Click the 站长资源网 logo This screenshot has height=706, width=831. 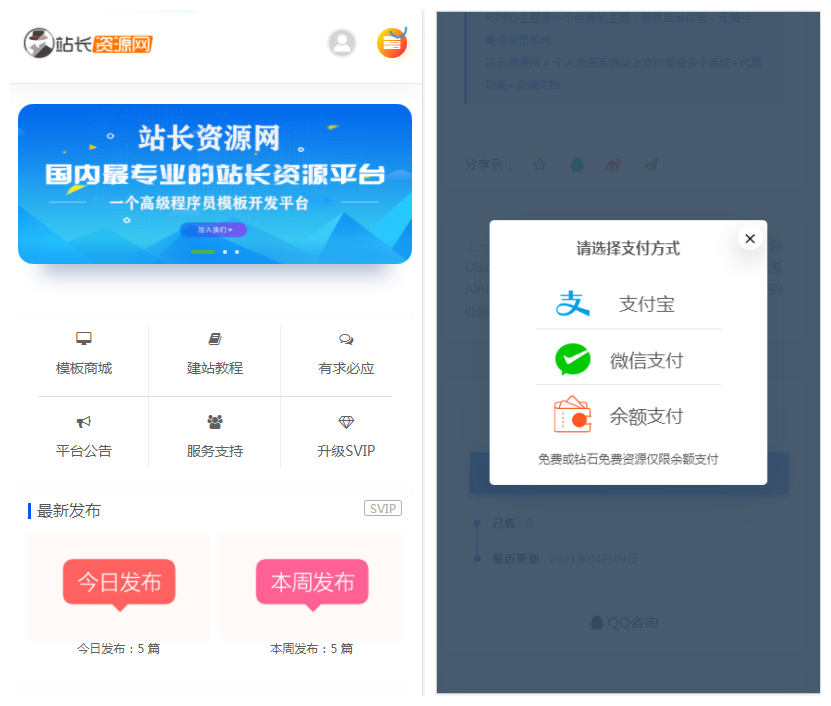[88, 43]
